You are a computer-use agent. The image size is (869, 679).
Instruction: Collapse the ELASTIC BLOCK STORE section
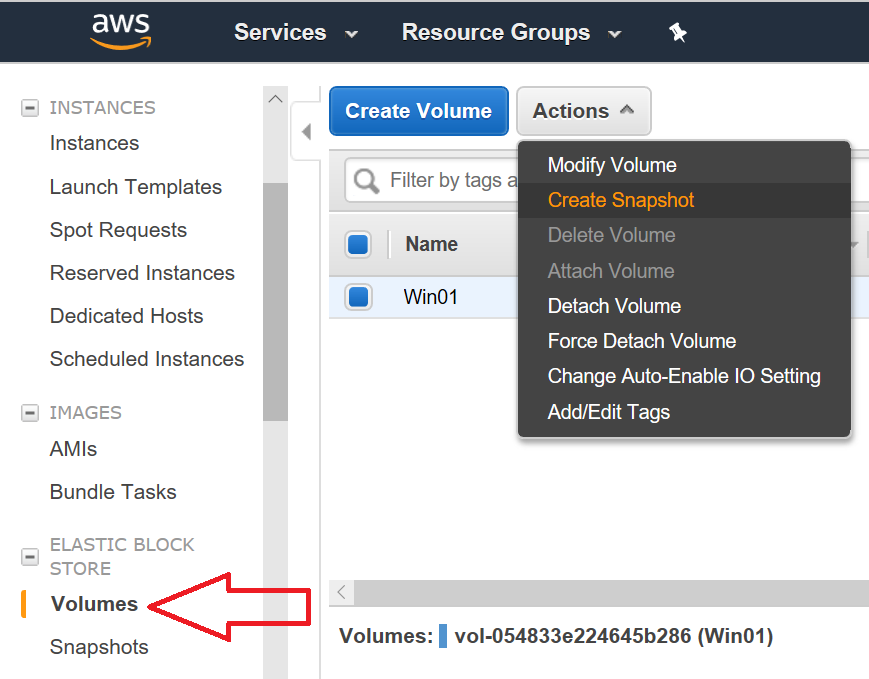click(30, 557)
